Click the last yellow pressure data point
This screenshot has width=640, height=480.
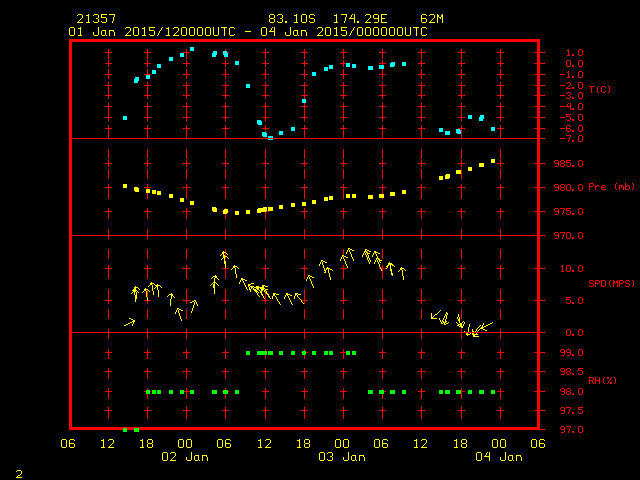[x=493, y=161]
